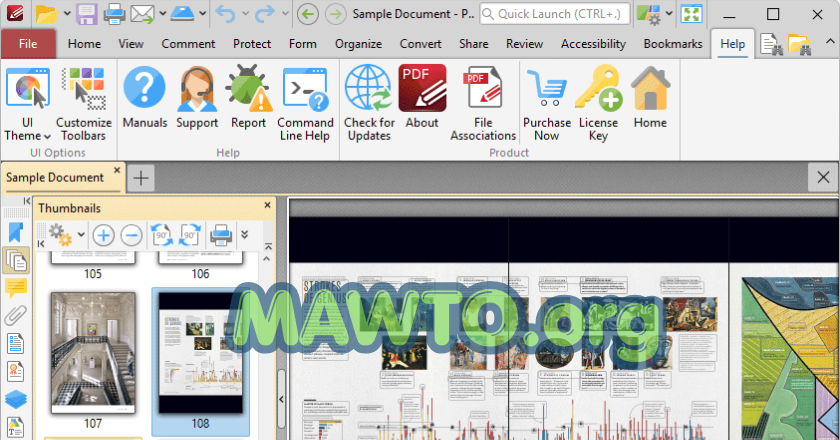Contact Support from Help ribbon

pos(197,98)
